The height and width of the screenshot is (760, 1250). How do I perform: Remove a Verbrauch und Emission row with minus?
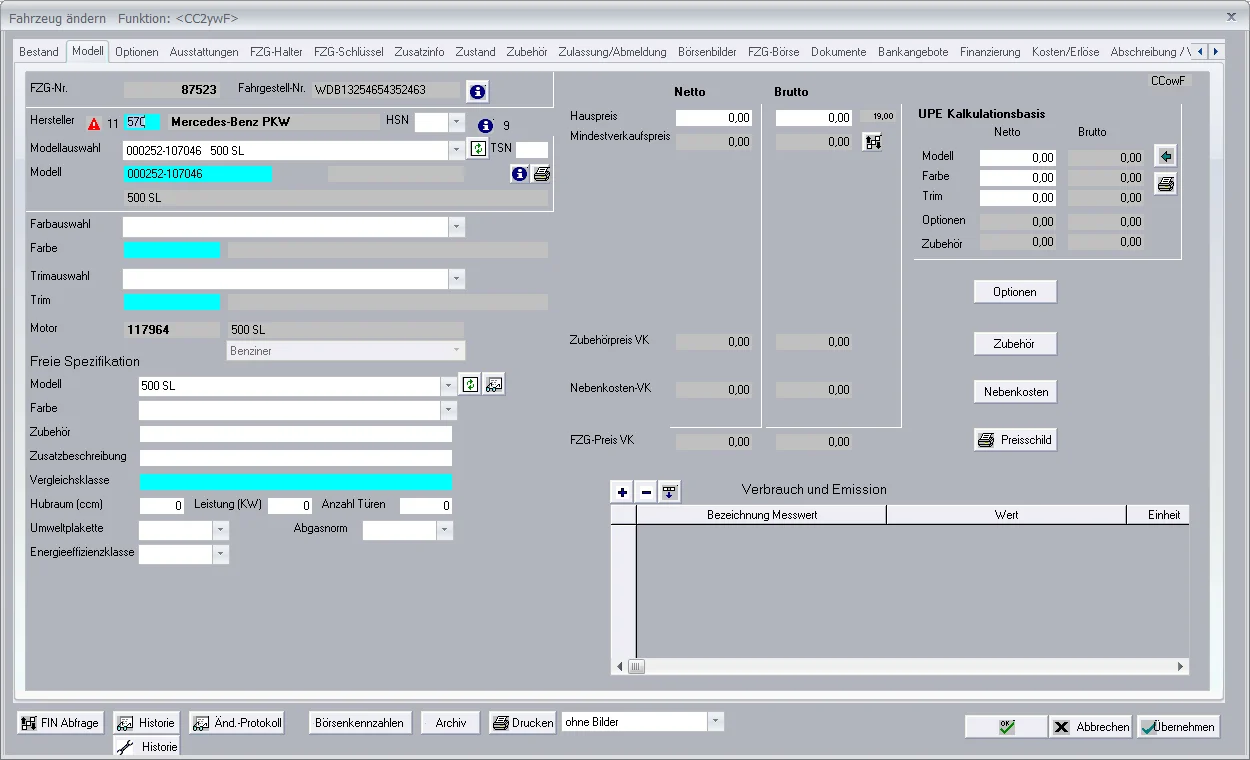pos(646,492)
